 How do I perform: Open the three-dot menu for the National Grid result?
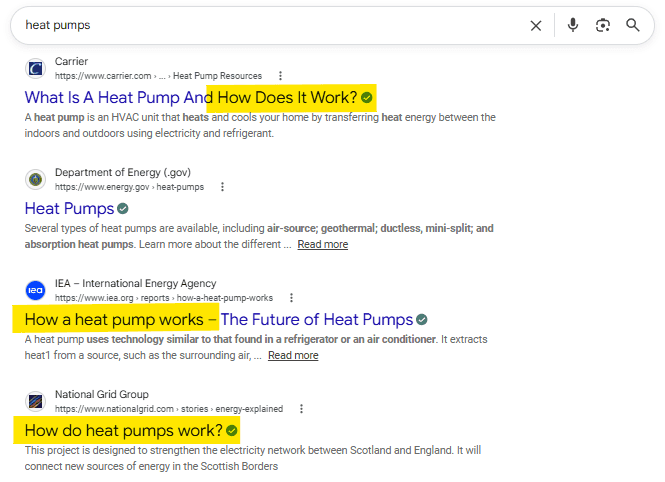pyautogui.click(x=301, y=409)
